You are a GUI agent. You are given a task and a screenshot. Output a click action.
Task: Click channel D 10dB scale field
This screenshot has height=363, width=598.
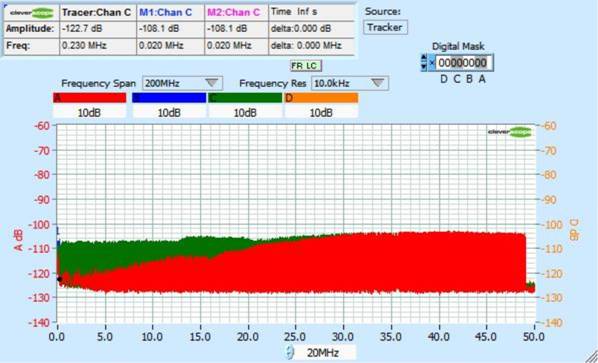[x=321, y=112]
